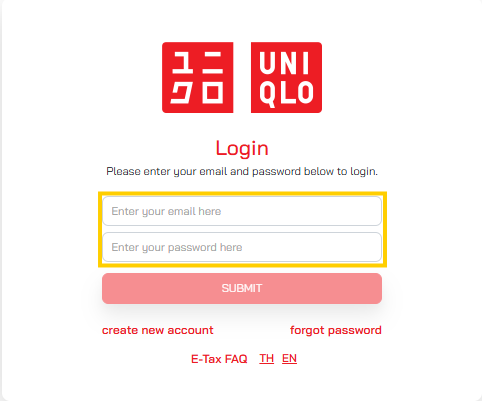The width and height of the screenshot is (482, 401).
Task: Select the 'Enter your password here' box
Action: click(242, 247)
